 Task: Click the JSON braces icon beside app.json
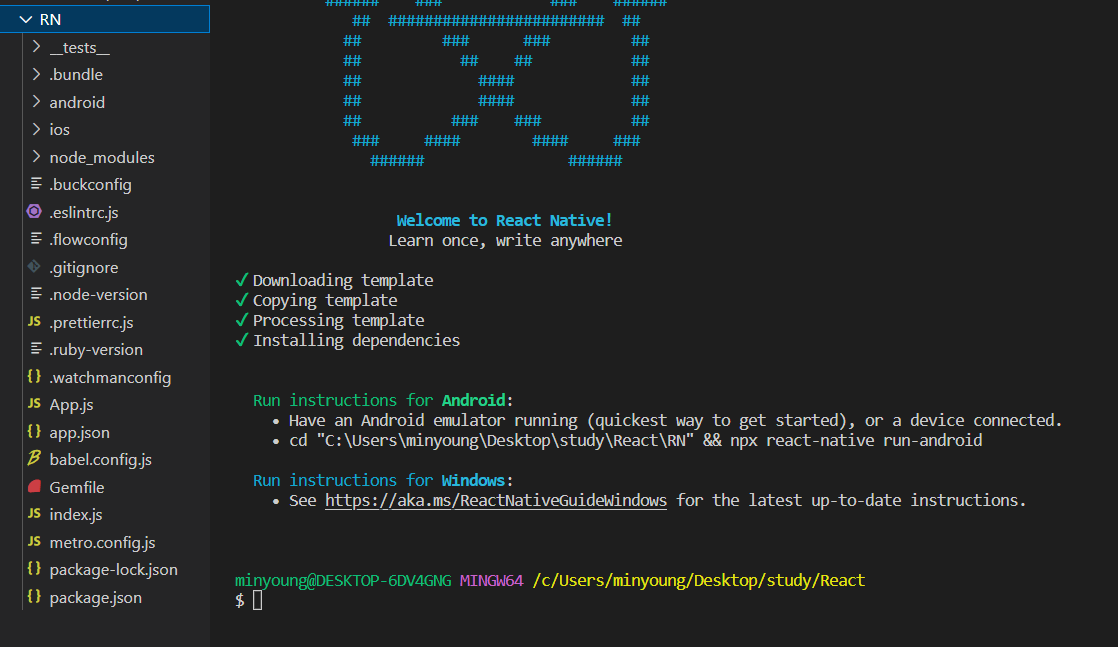[34, 432]
